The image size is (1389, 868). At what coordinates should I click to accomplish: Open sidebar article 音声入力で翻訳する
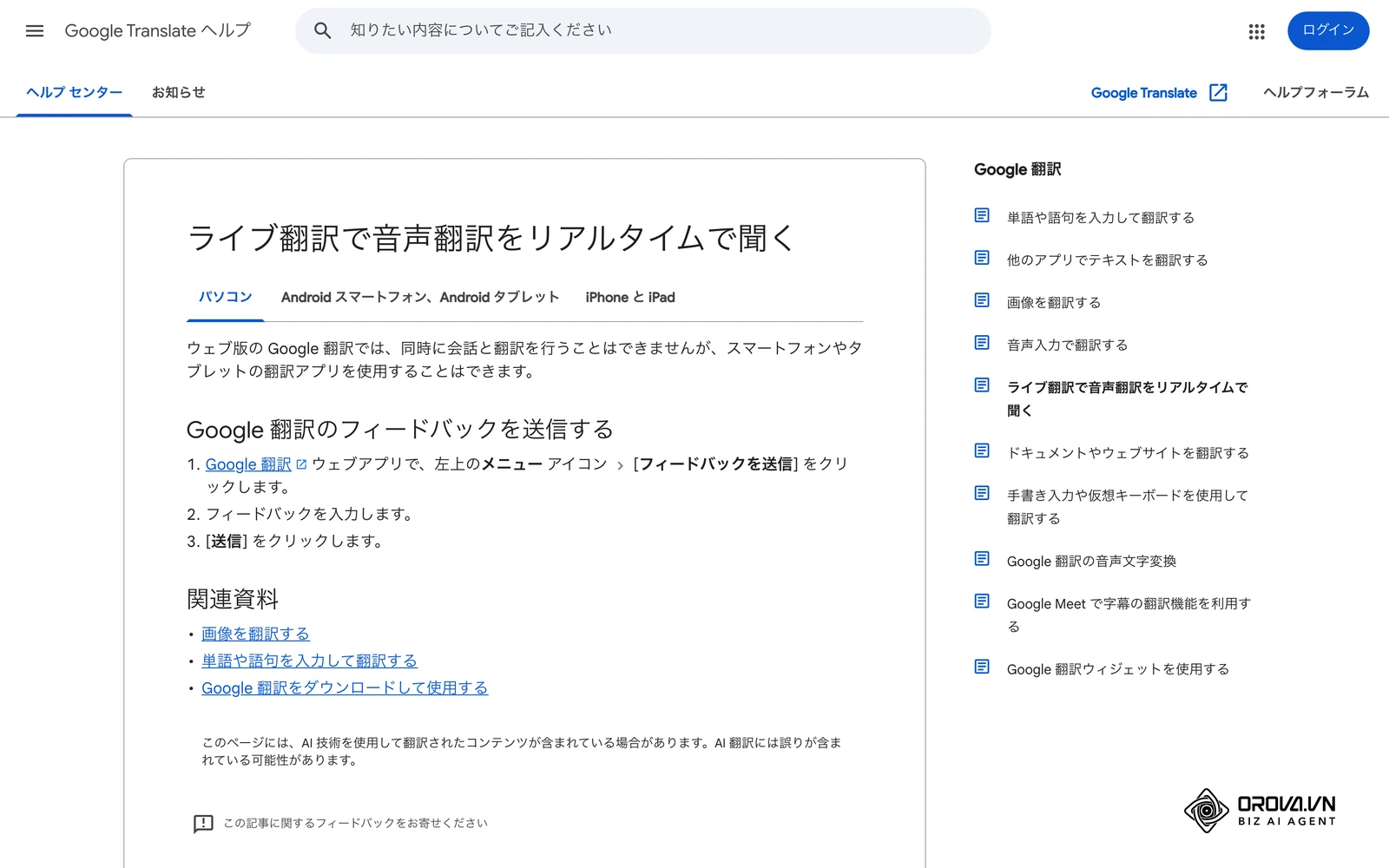point(1067,345)
